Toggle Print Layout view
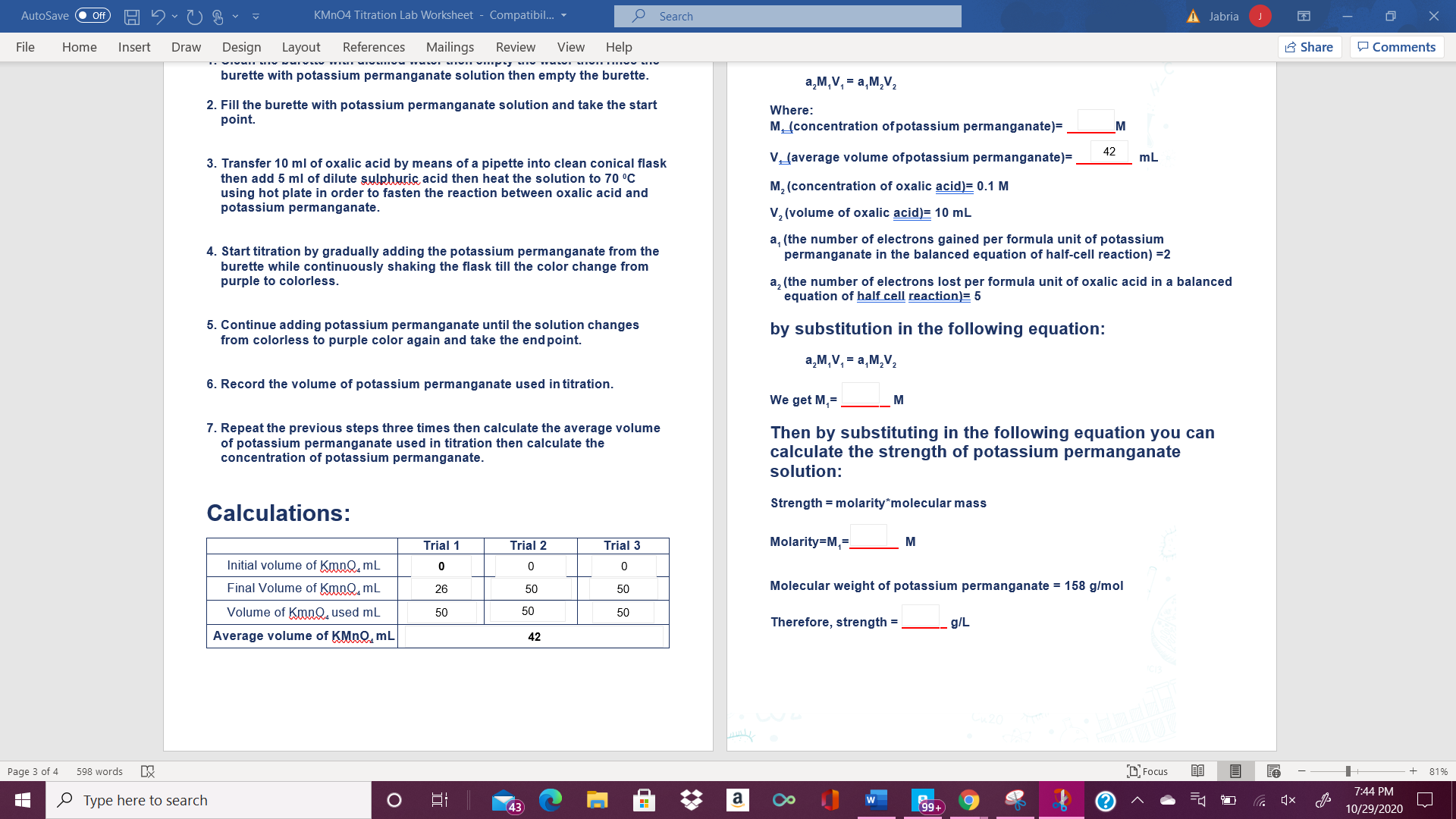Screen dimensions: 1456x819 point(1236,771)
